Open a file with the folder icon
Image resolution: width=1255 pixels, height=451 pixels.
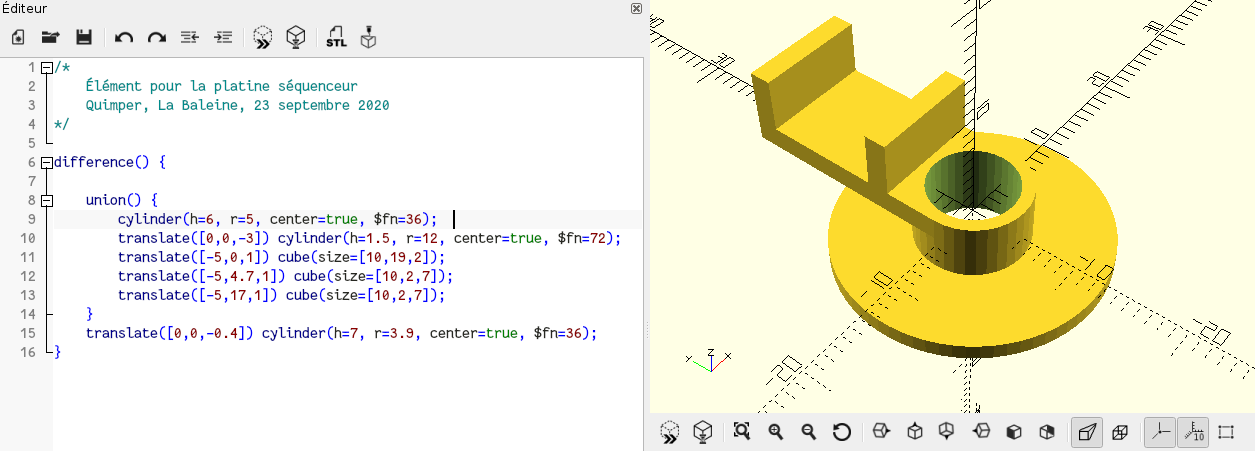pyautogui.click(x=51, y=38)
